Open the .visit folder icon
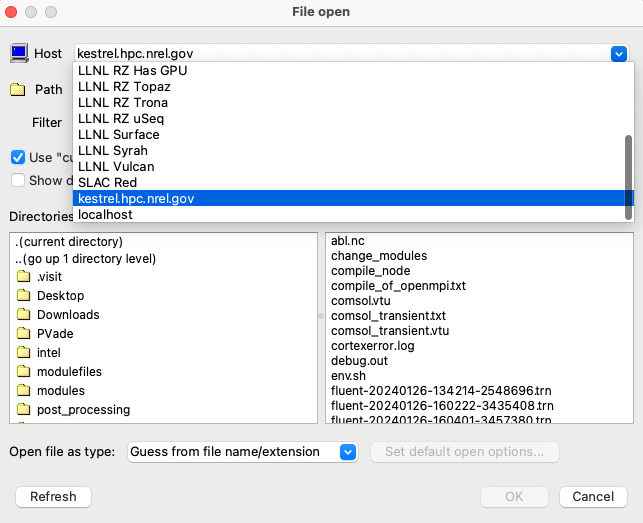The width and height of the screenshot is (643, 523). coord(23,277)
